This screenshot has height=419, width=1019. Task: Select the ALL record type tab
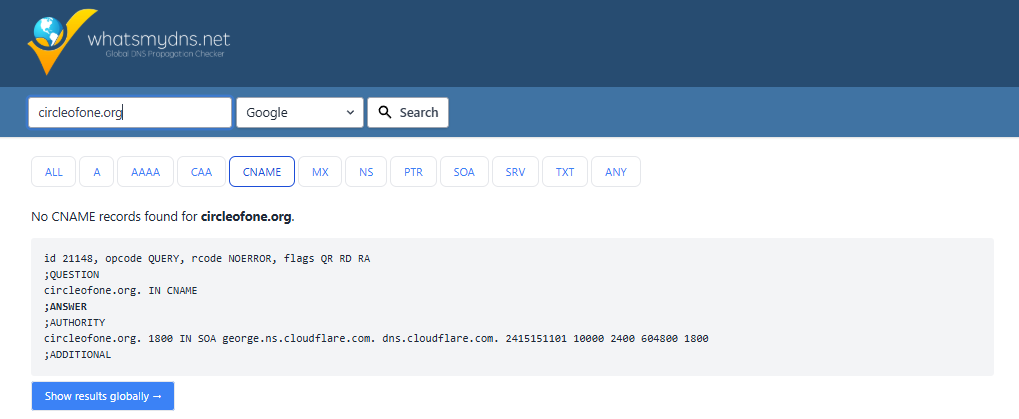point(54,172)
